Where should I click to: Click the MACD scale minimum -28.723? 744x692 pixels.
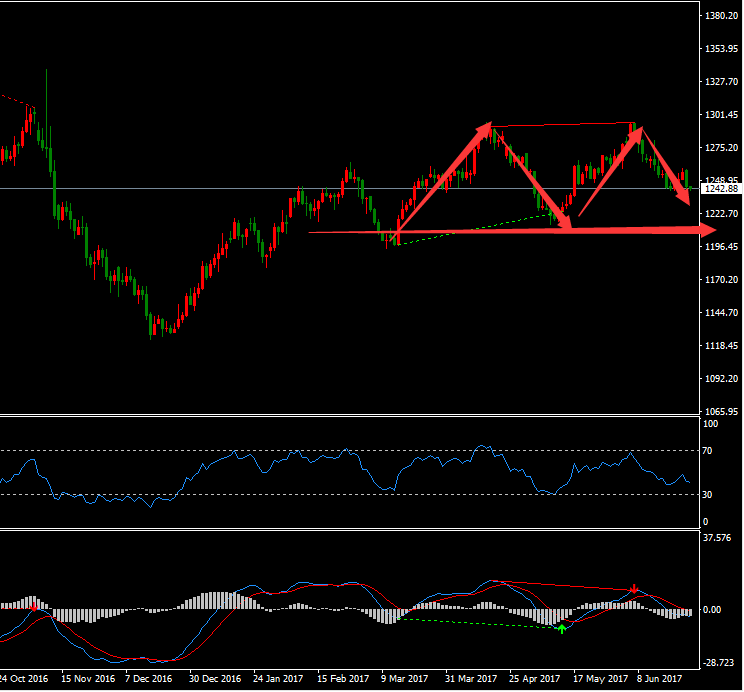[x=717, y=663]
